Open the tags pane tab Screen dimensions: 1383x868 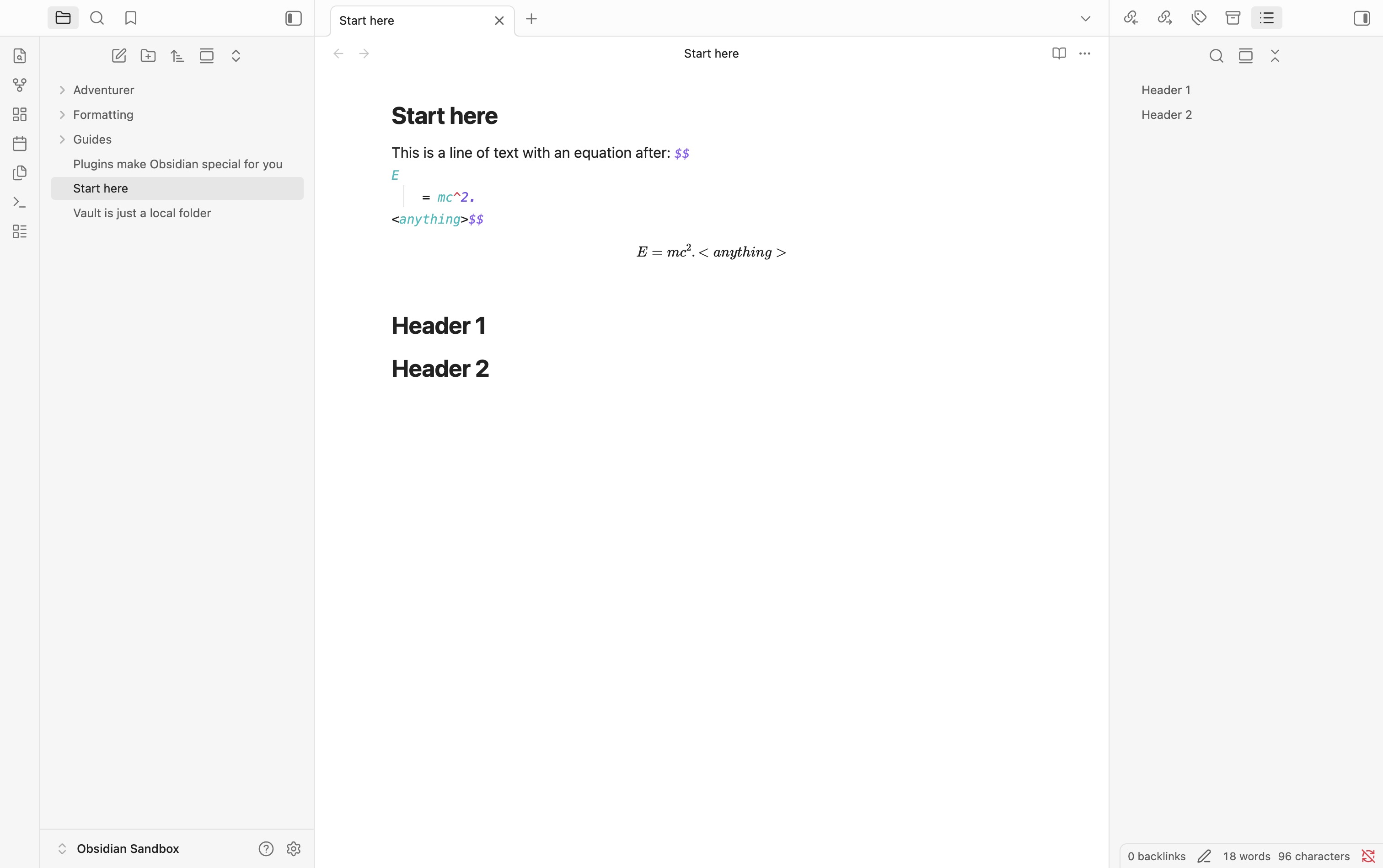click(1199, 18)
